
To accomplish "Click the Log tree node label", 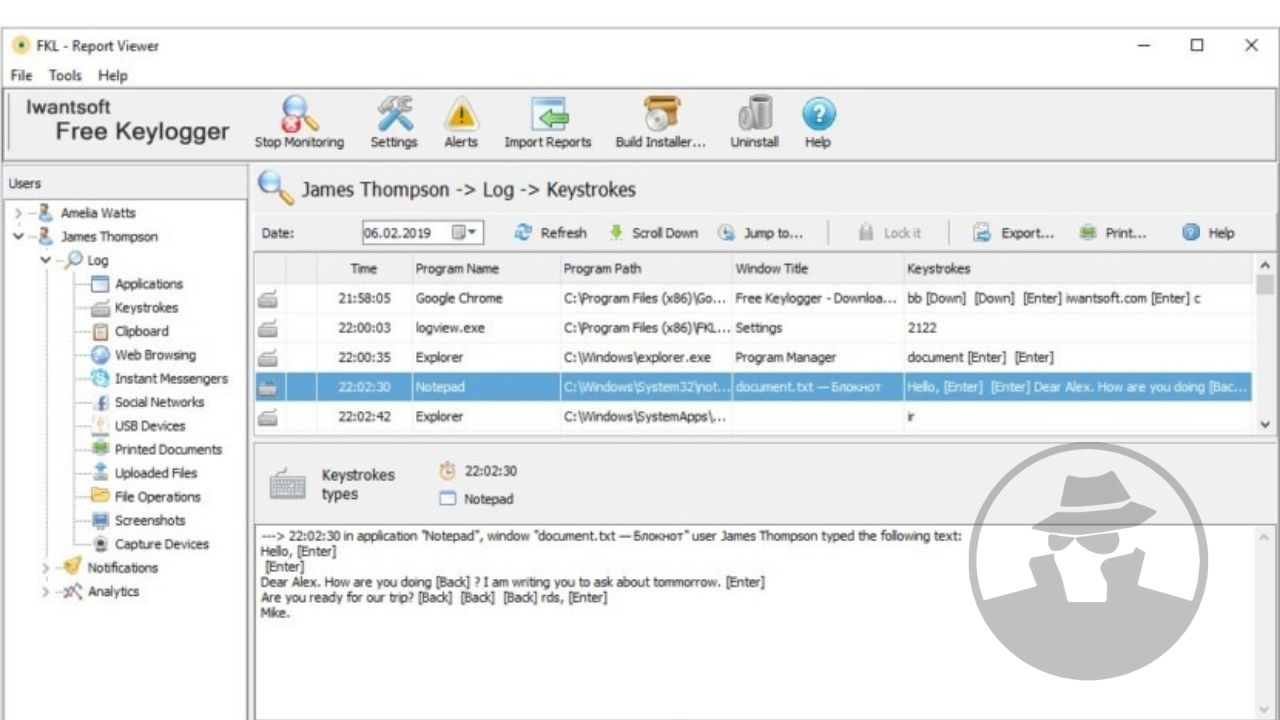I will (98, 260).
